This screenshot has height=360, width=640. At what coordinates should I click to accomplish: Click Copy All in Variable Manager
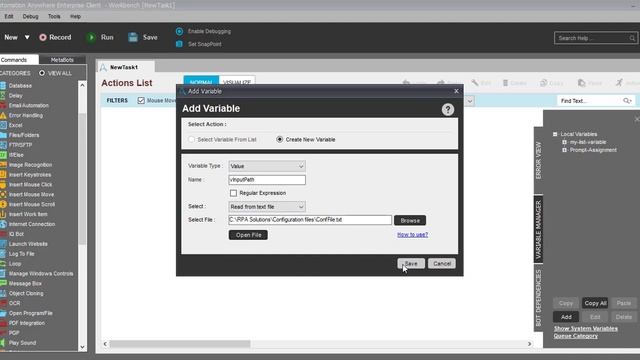pyautogui.click(x=595, y=303)
